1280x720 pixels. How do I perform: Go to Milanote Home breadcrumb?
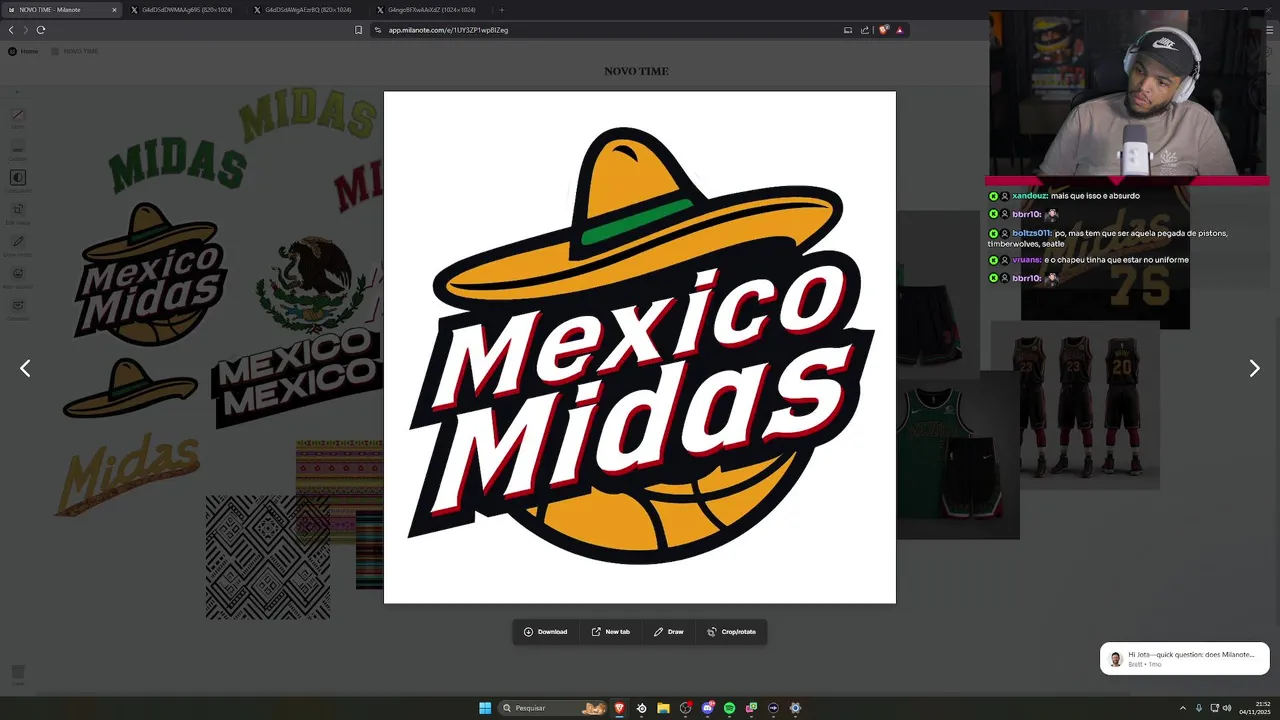(23, 51)
